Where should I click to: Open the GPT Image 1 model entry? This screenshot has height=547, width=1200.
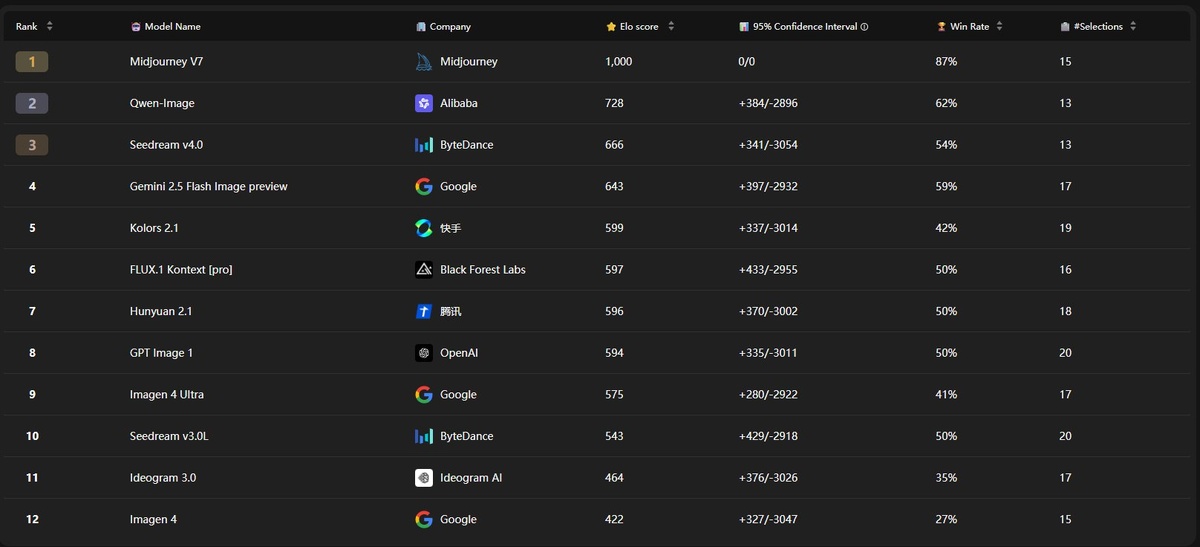(161, 353)
